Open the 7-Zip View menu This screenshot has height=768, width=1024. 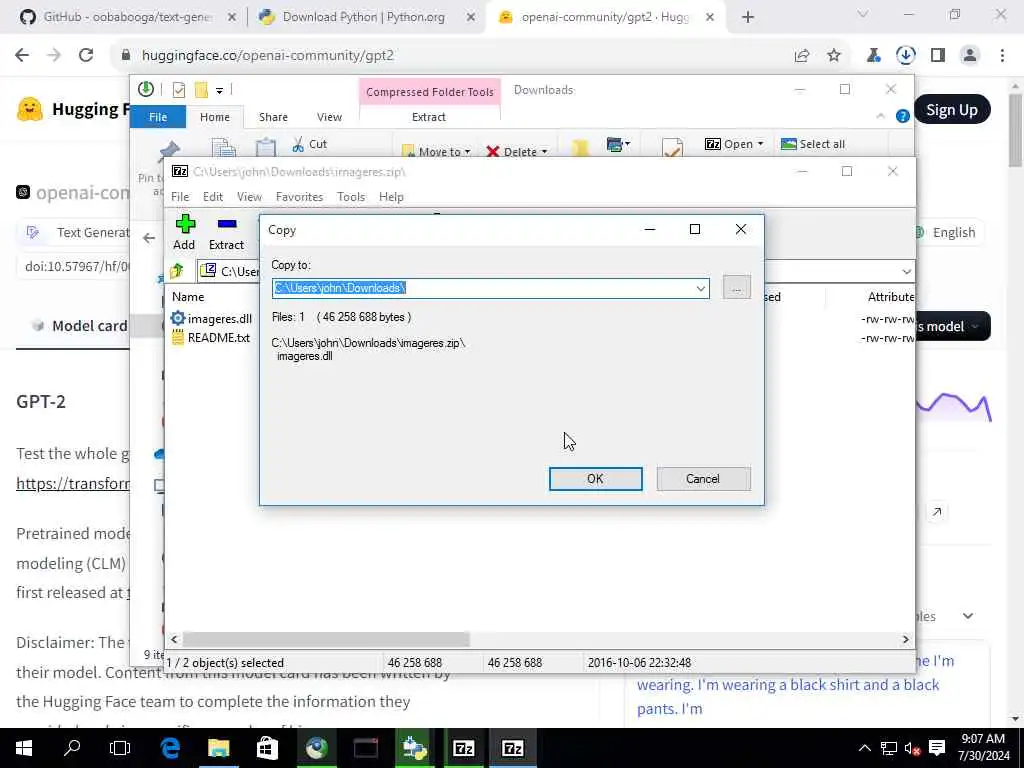249,197
